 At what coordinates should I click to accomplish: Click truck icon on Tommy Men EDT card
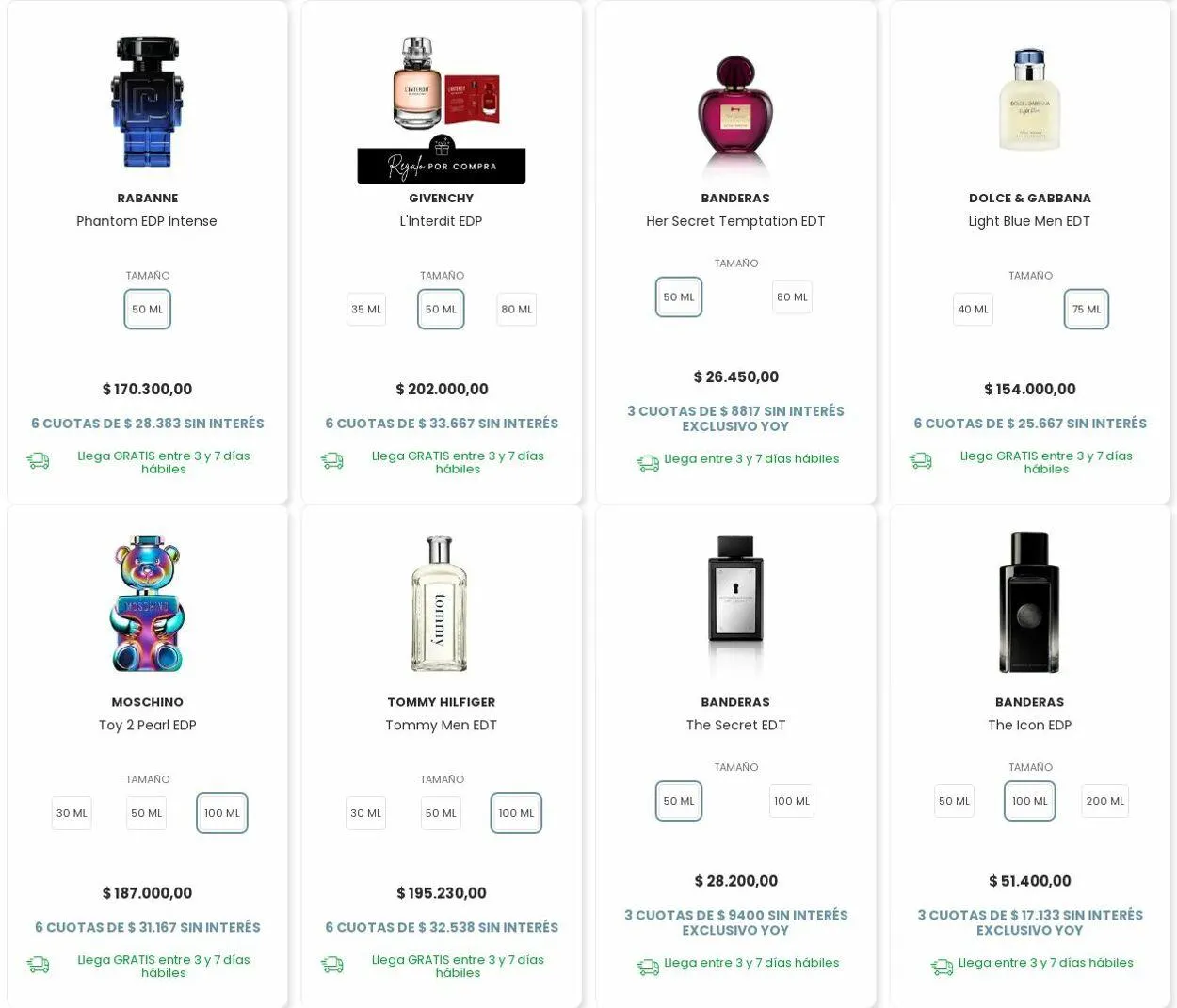[331, 965]
